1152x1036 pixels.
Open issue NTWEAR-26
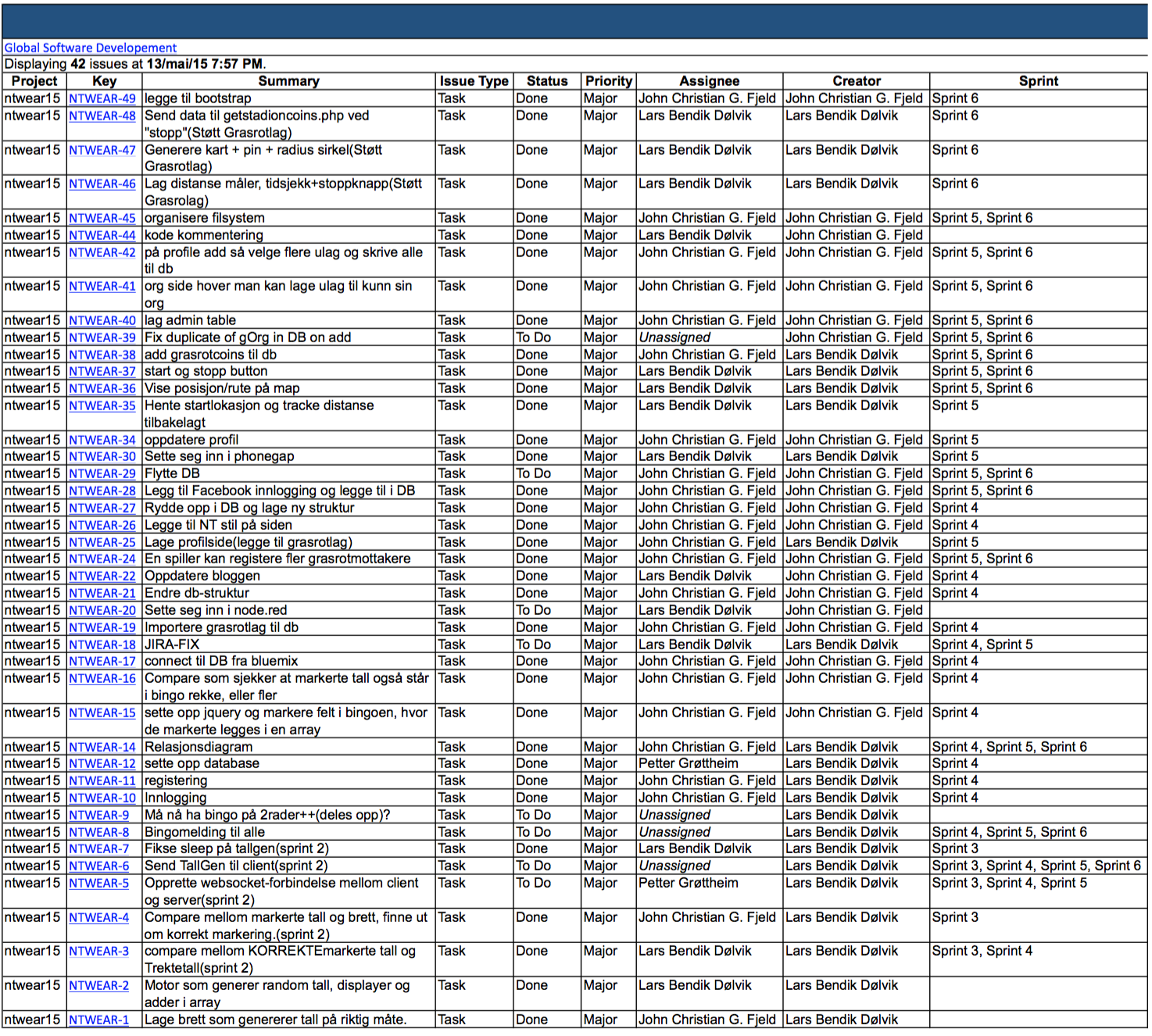[102, 525]
